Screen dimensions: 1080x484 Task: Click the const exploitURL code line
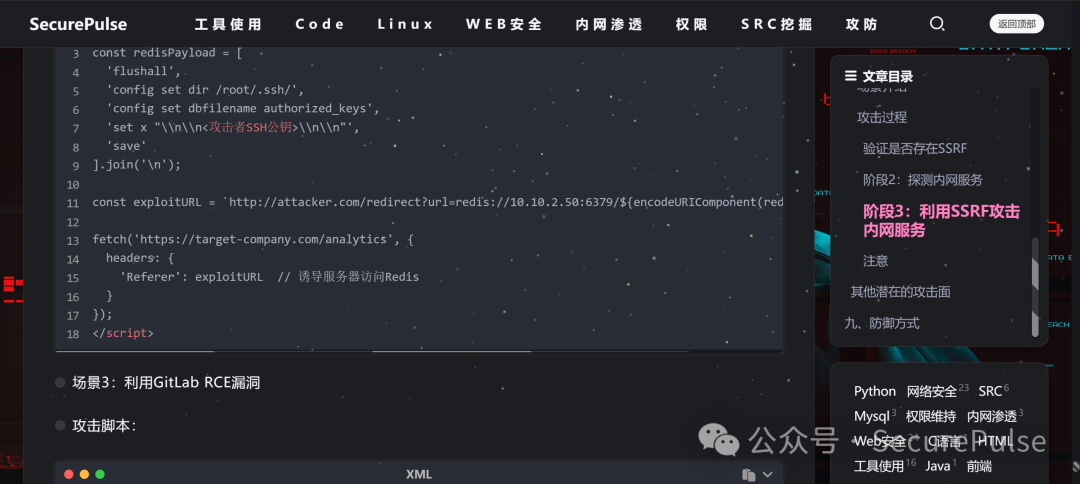coord(437,202)
